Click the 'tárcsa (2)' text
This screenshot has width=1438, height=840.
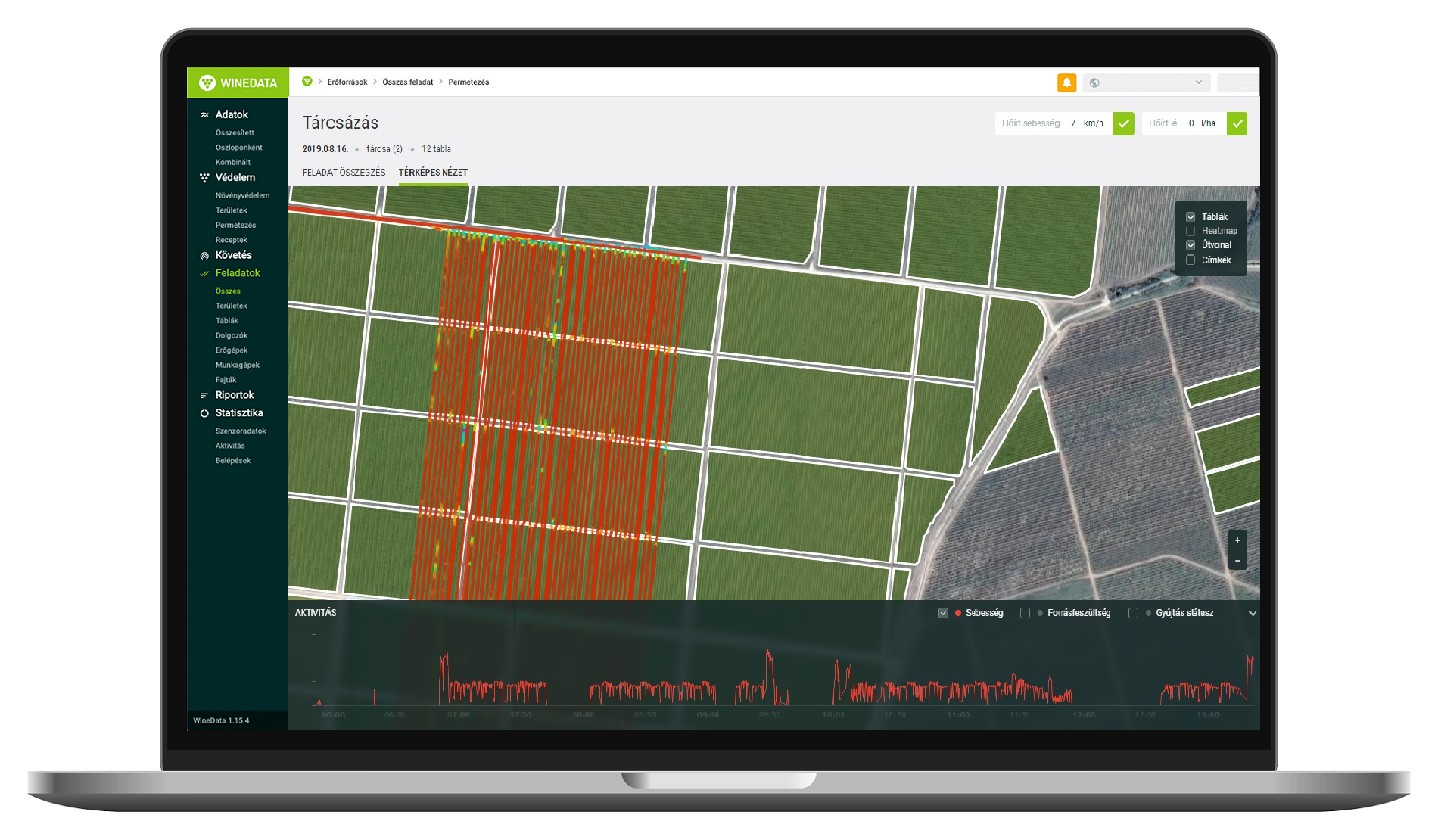384,149
